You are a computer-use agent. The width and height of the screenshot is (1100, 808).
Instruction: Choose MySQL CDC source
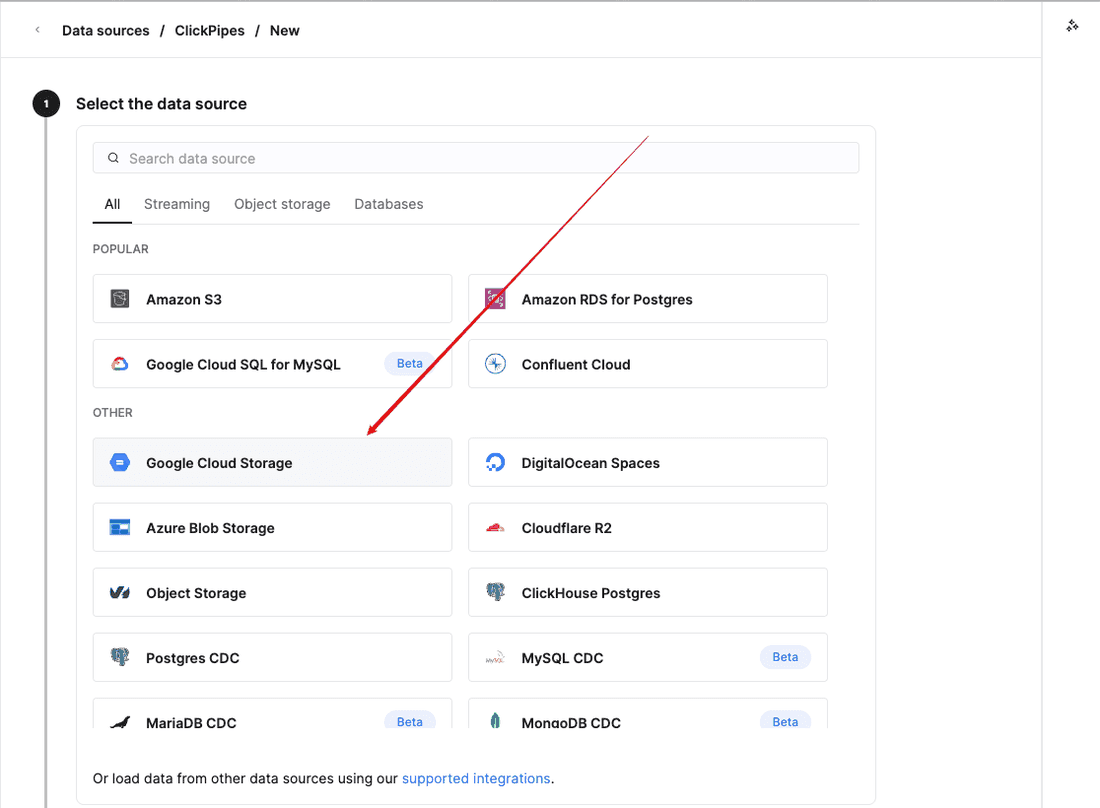pyautogui.click(x=648, y=657)
